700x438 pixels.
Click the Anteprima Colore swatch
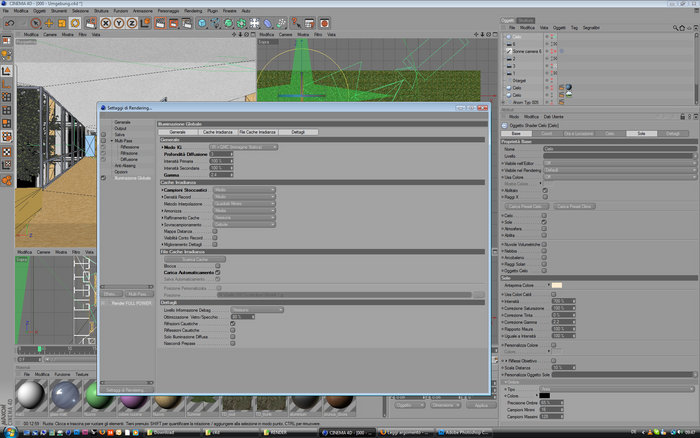pyautogui.click(x=557, y=285)
